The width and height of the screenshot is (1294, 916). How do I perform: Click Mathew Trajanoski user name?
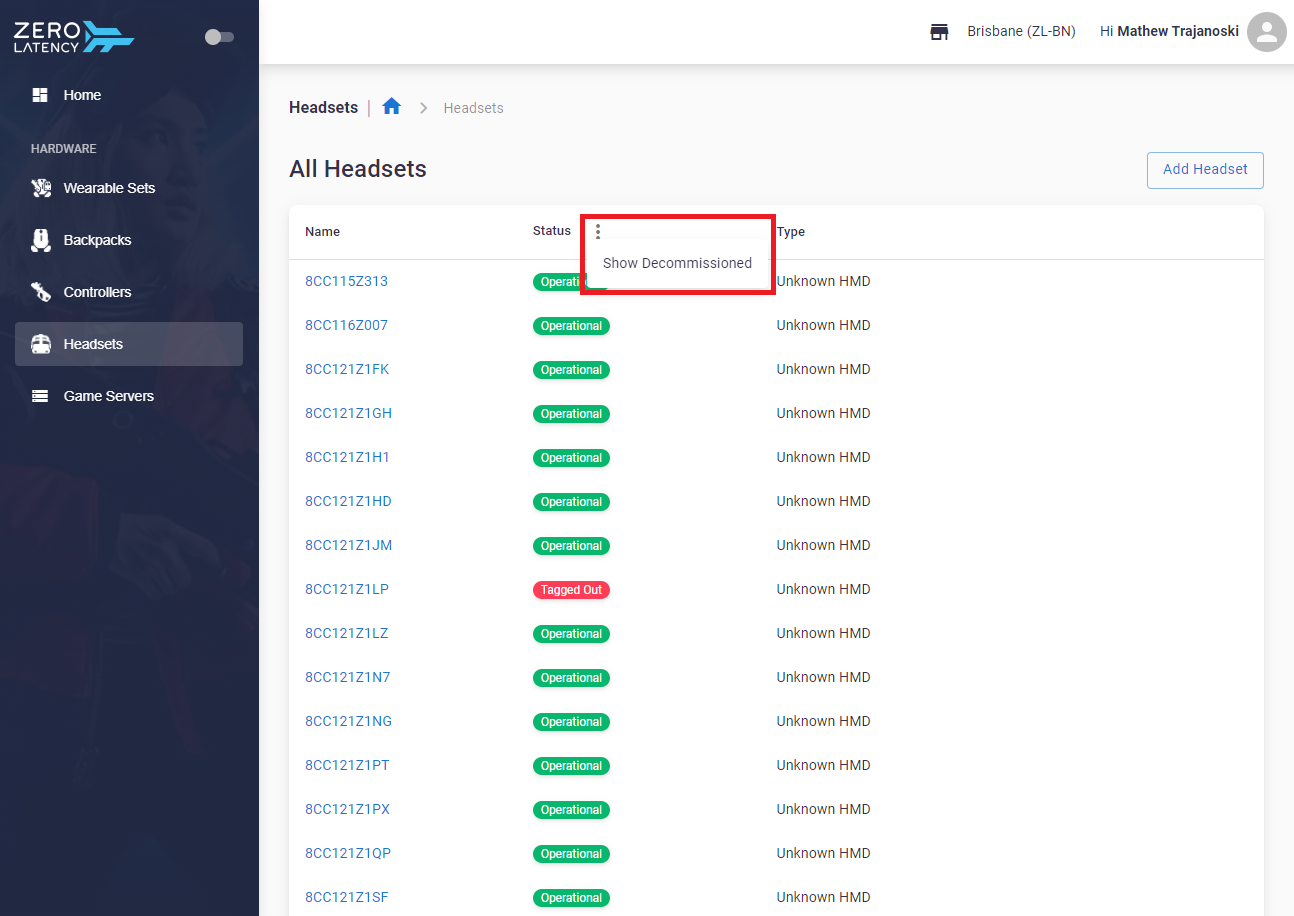pyautogui.click(x=1178, y=32)
